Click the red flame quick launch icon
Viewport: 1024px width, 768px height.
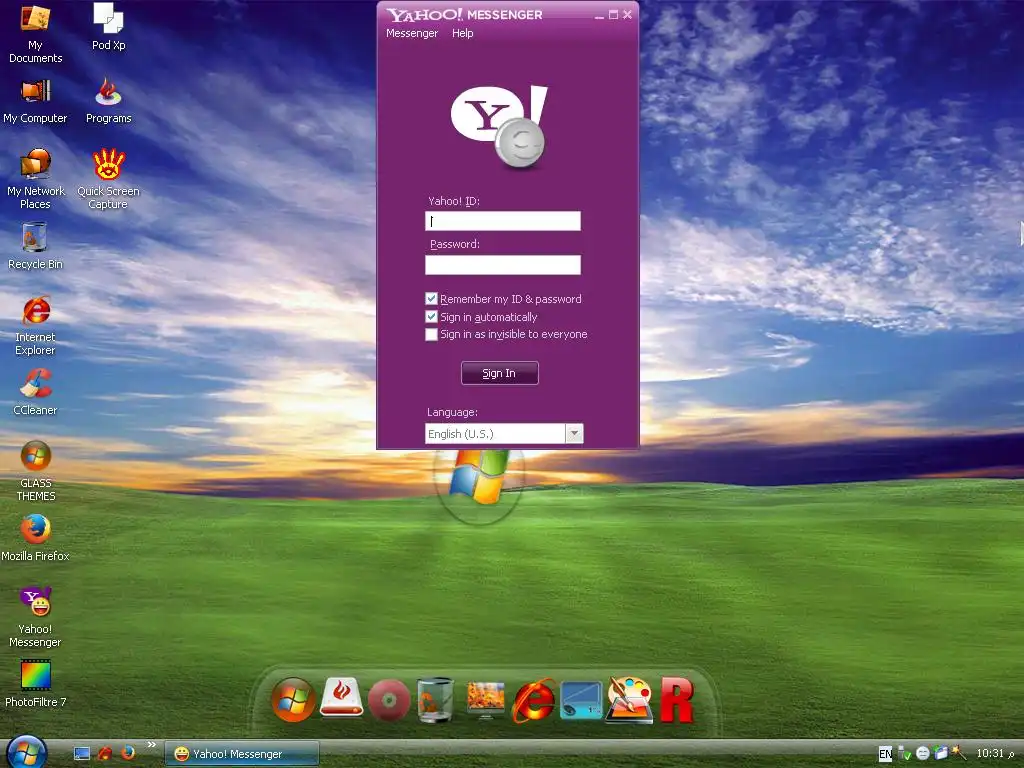105,753
